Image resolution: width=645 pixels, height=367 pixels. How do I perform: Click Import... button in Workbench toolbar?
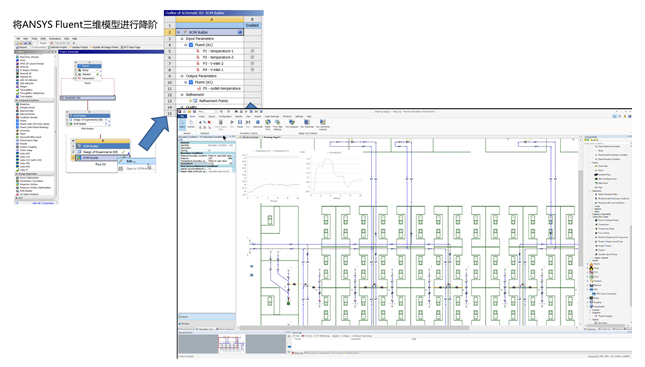(22, 47)
